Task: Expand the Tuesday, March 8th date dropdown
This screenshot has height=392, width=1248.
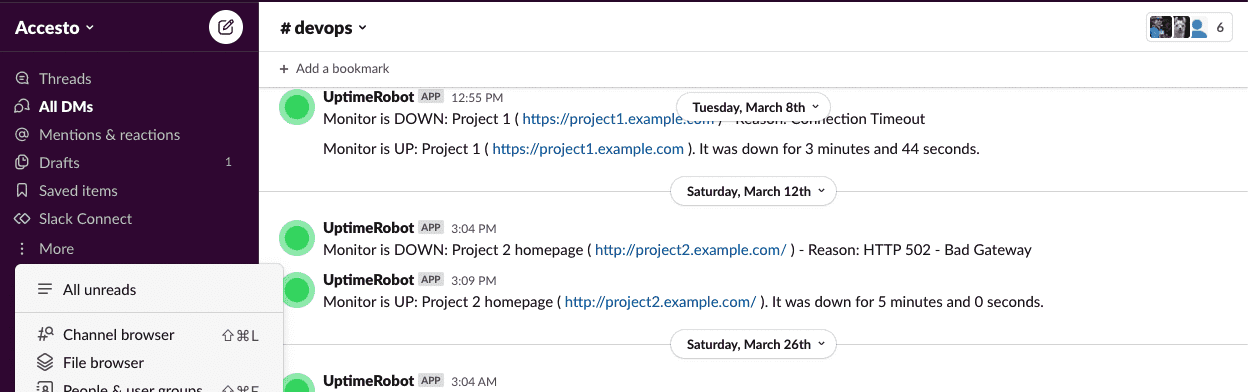Action: point(754,107)
